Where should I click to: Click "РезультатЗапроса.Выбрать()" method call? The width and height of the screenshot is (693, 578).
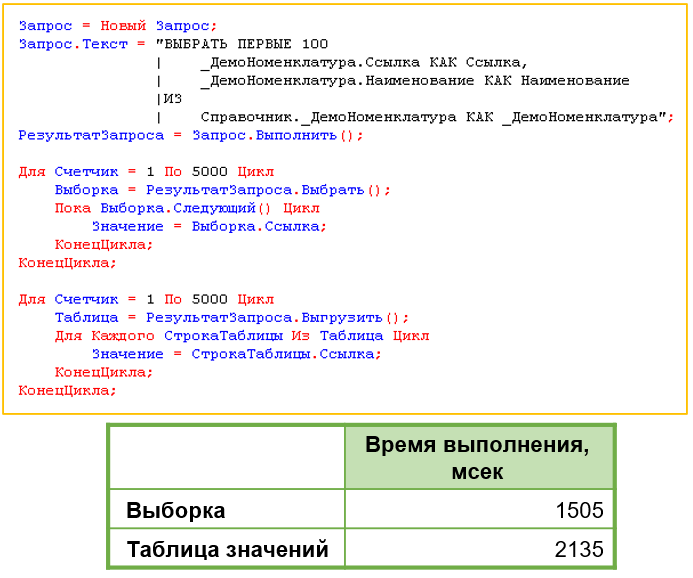263,190
